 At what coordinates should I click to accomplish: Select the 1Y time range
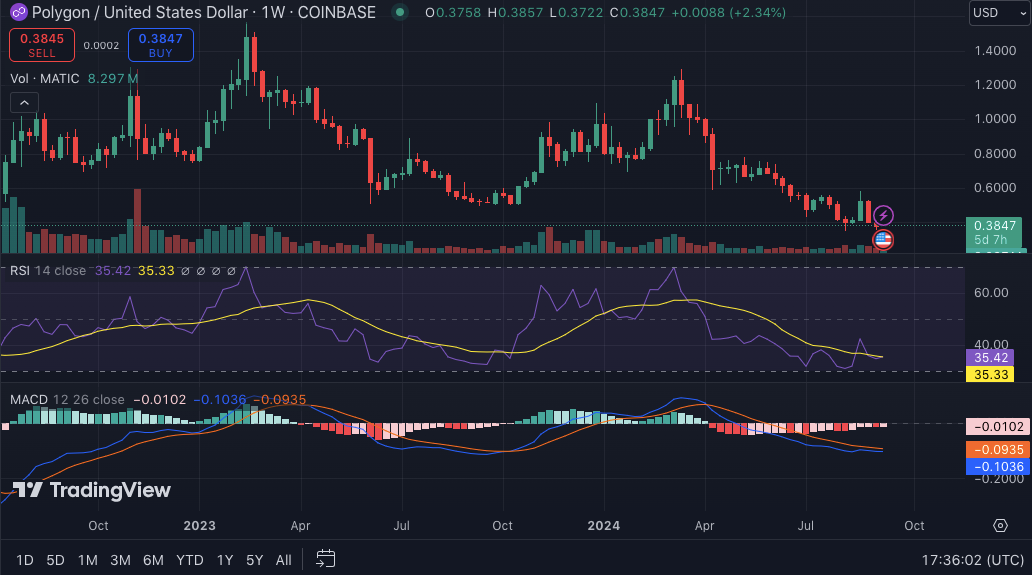225,560
